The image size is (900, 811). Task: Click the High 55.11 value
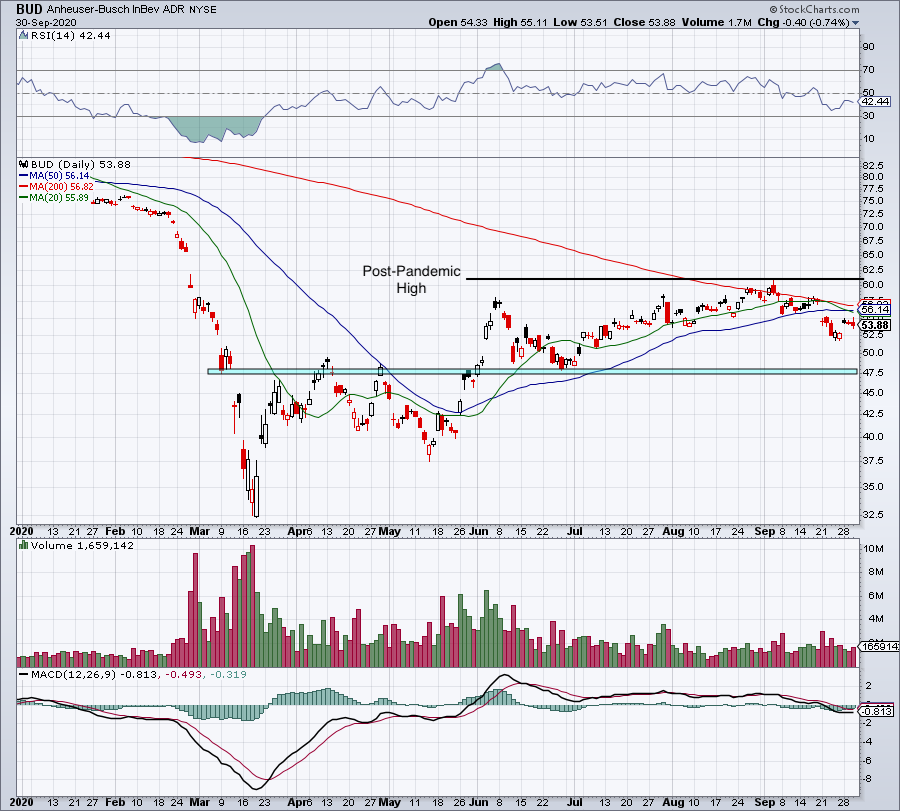pyautogui.click(x=521, y=22)
